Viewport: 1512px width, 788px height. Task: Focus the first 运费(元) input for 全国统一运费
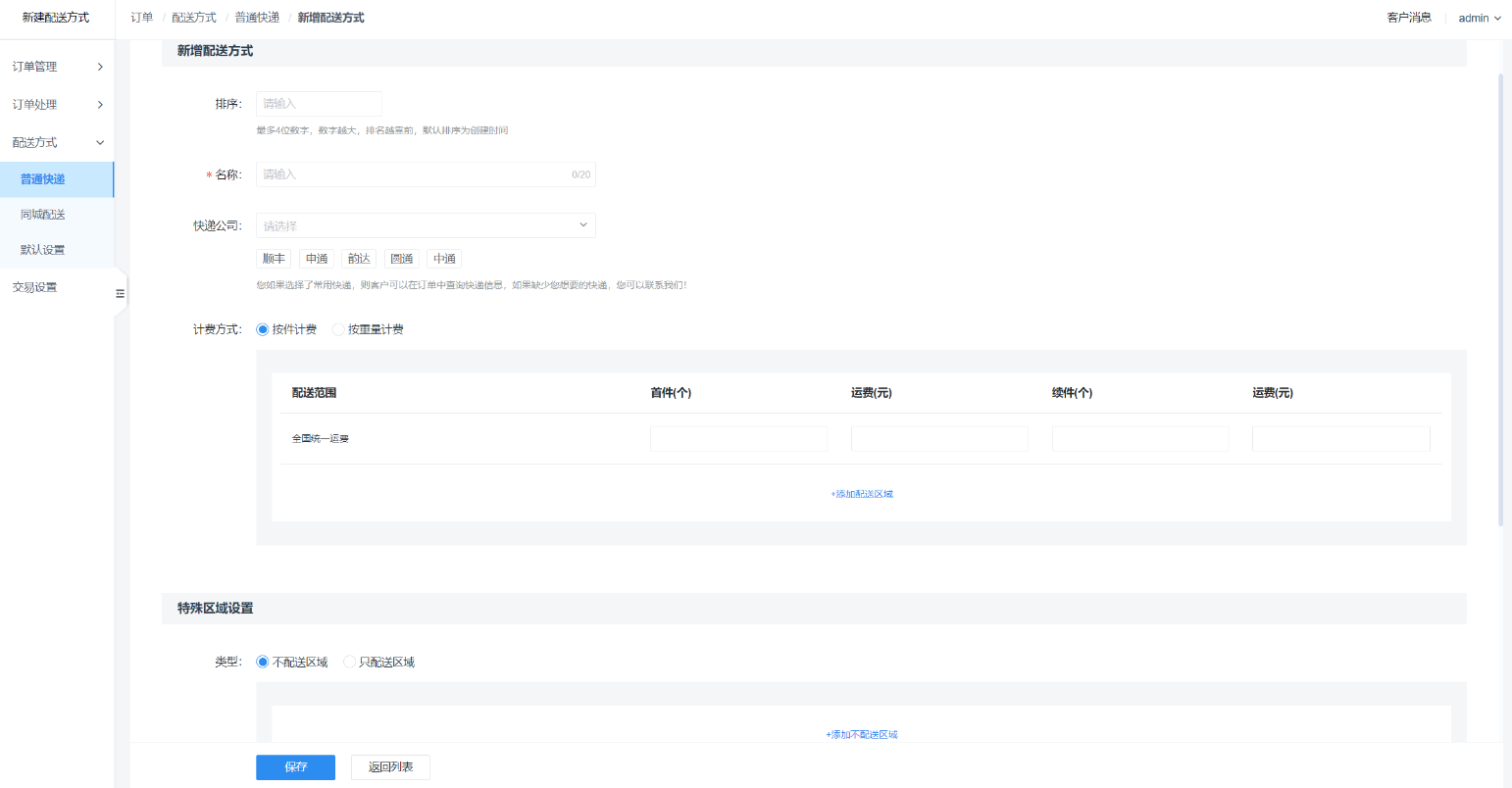tap(939, 438)
